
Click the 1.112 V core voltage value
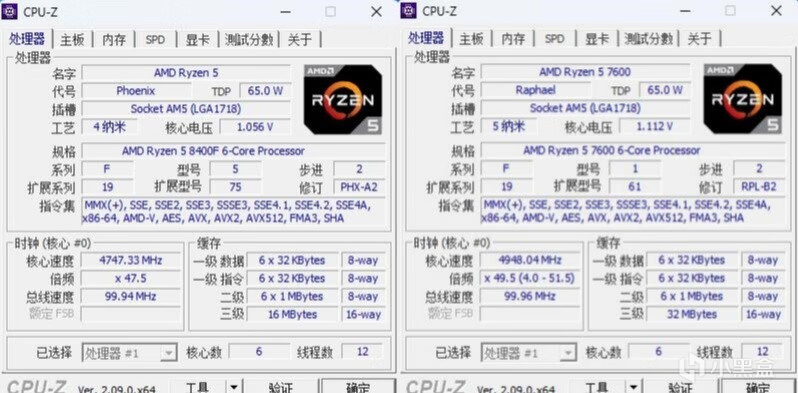(655, 126)
